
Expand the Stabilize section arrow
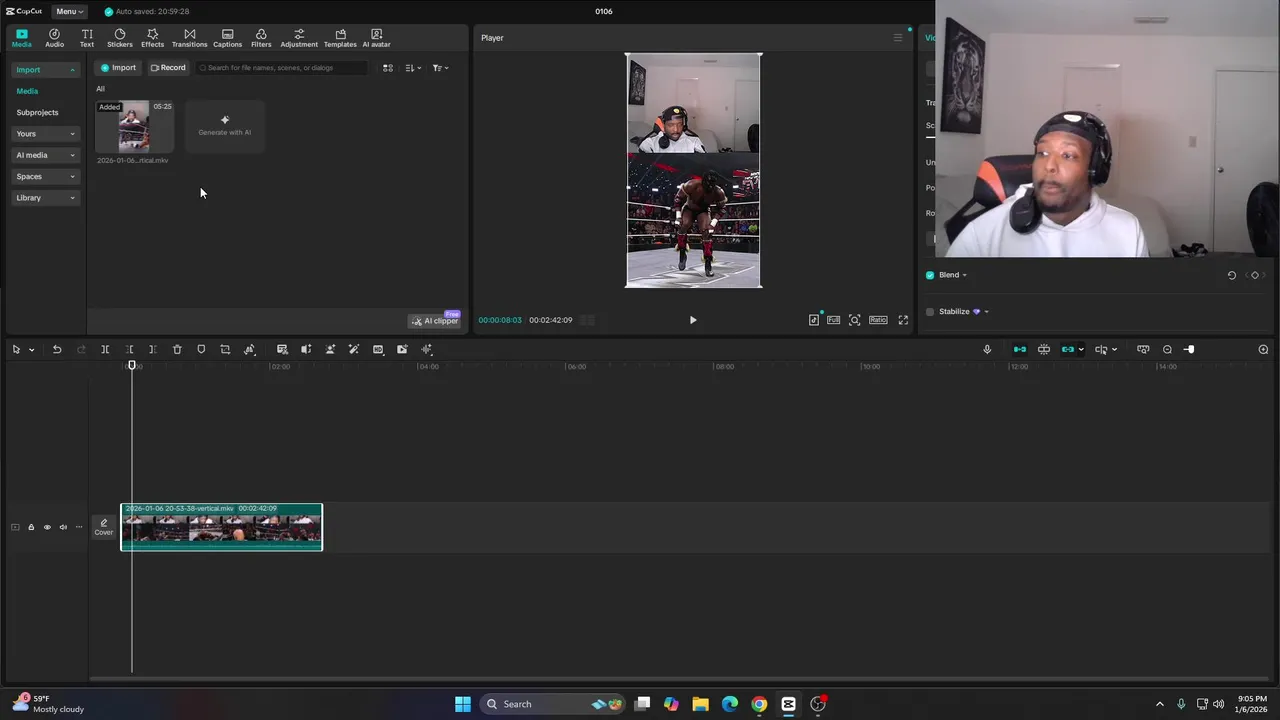[987, 312]
